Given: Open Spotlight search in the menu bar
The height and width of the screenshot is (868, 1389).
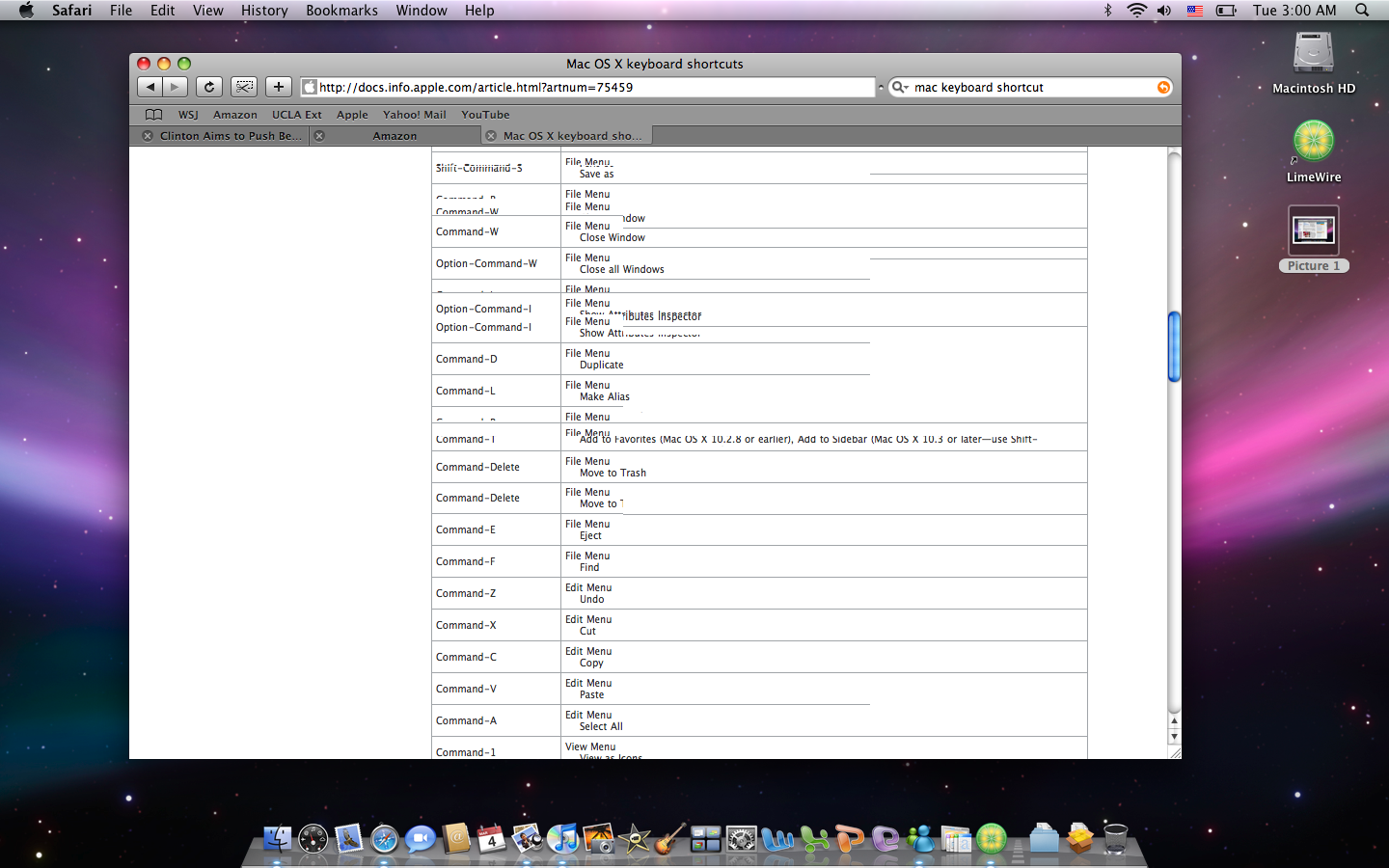Looking at the screenshot, I should click(x=1362, y=11).
